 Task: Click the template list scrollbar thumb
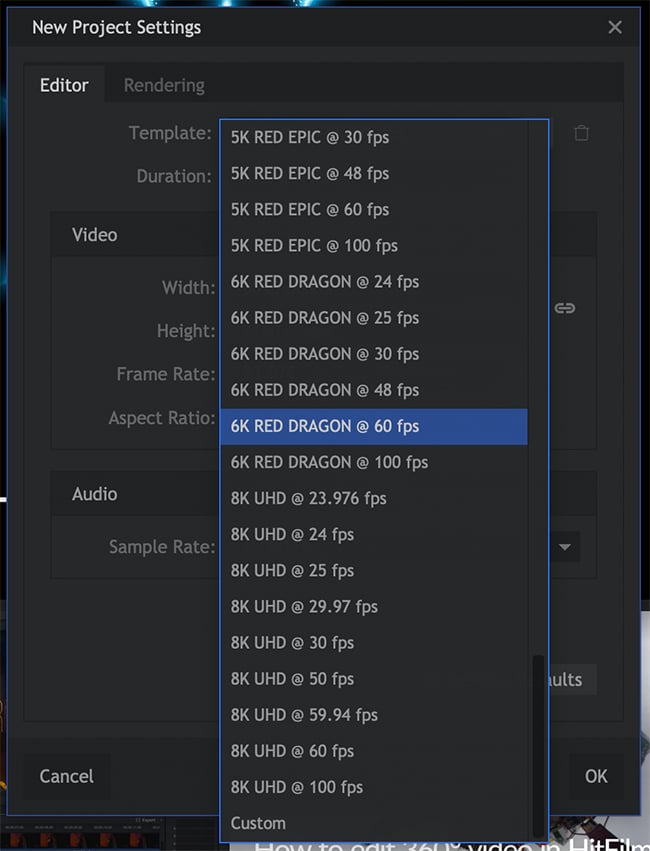coord(538,746)
